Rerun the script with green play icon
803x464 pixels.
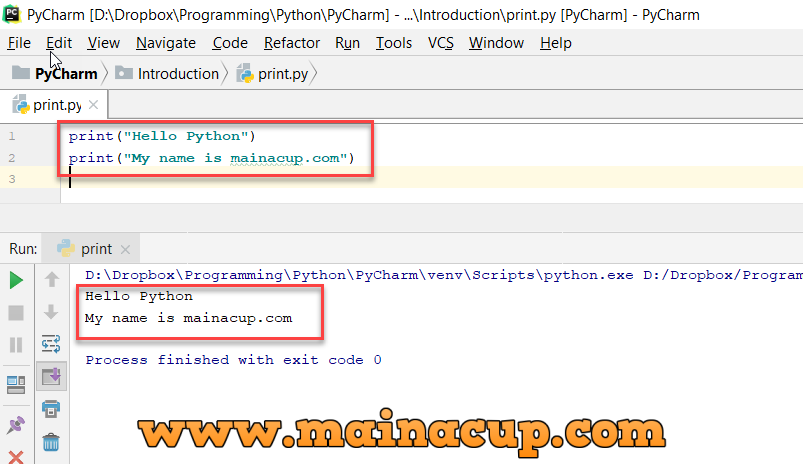[x=16, y=280]
